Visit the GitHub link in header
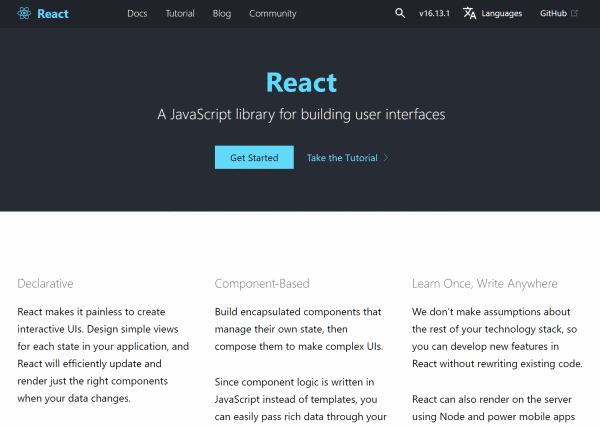Viewport: 600px width, 426px height. [x=553, y=13]
